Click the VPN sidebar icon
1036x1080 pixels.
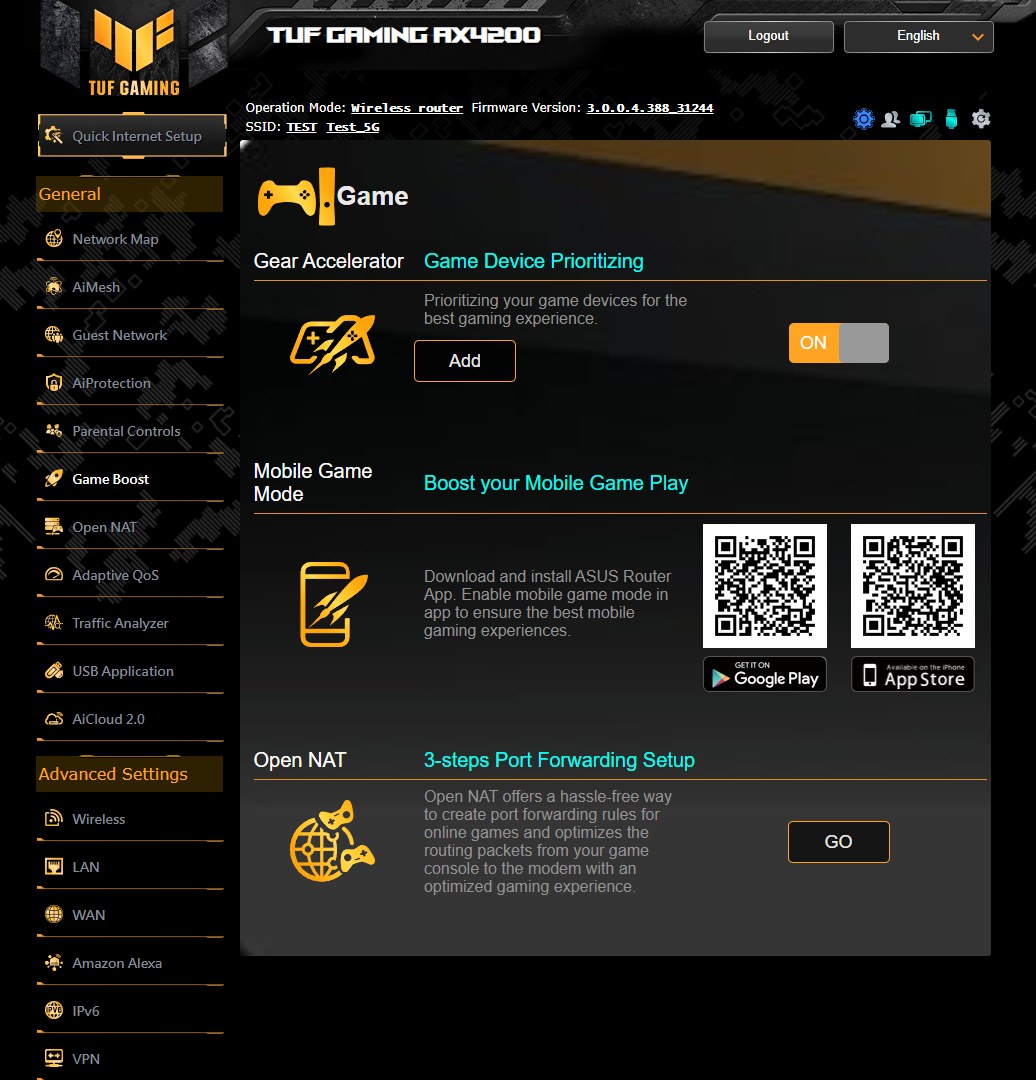tap(54, 1058)
